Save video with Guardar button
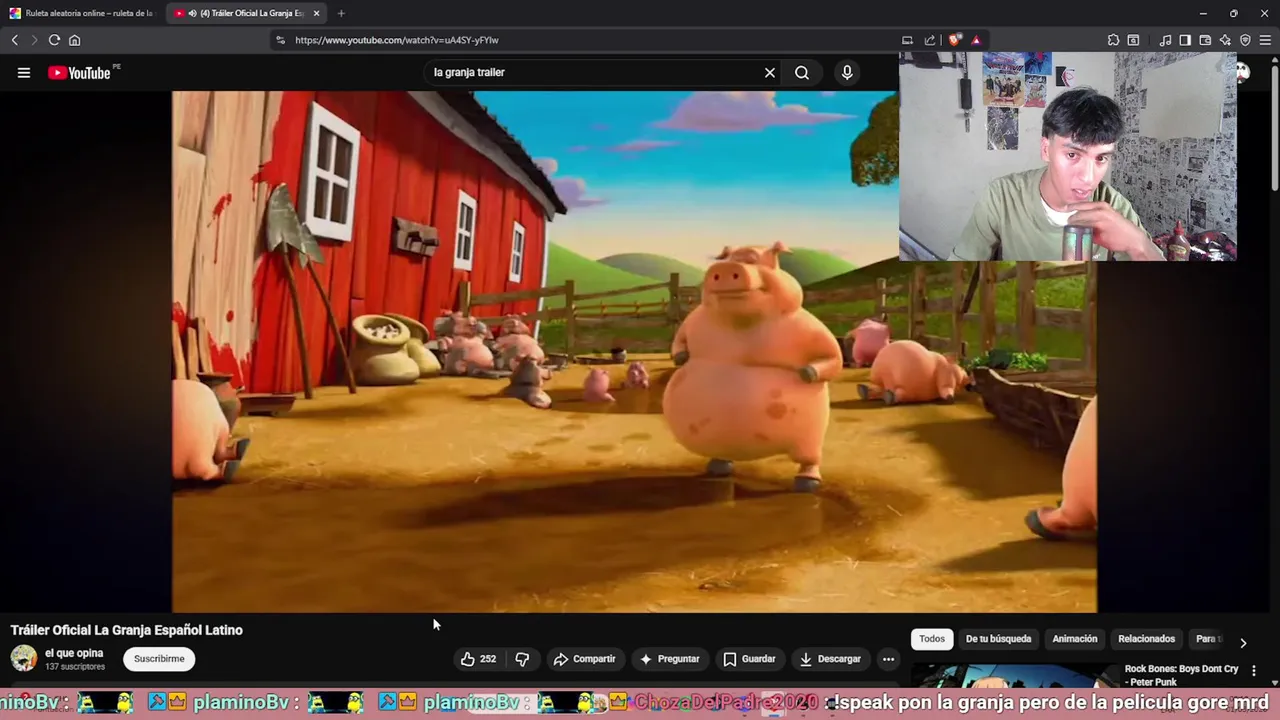 tap(750, 659)
